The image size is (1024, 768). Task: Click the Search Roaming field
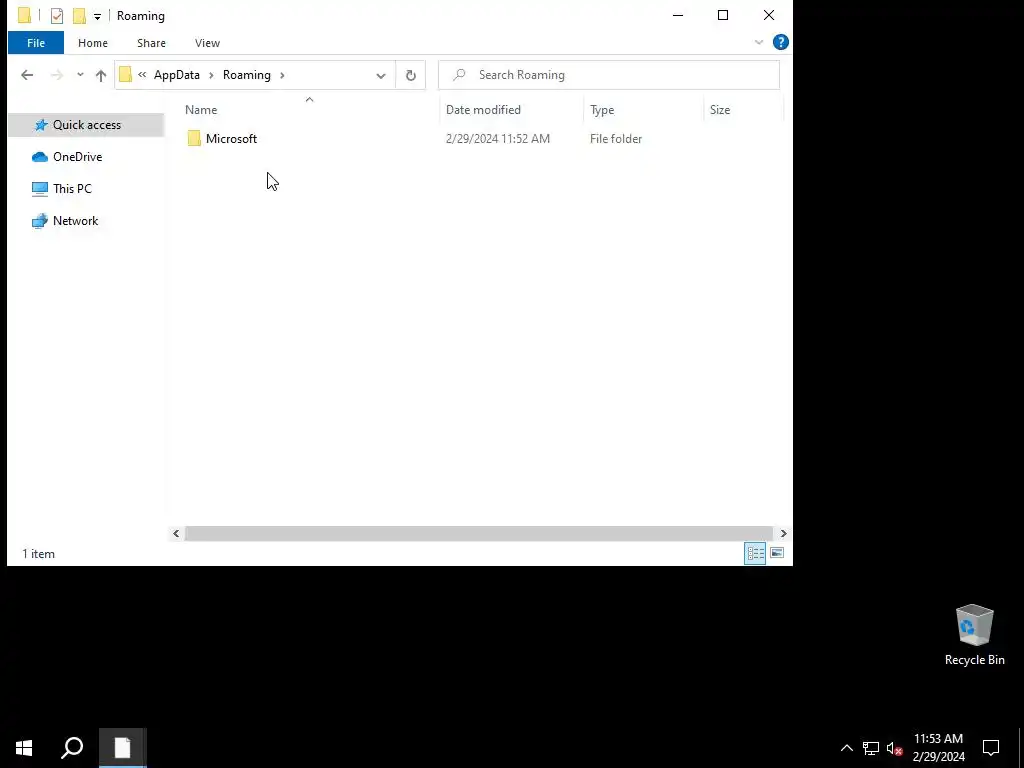[x=609, y=75]
